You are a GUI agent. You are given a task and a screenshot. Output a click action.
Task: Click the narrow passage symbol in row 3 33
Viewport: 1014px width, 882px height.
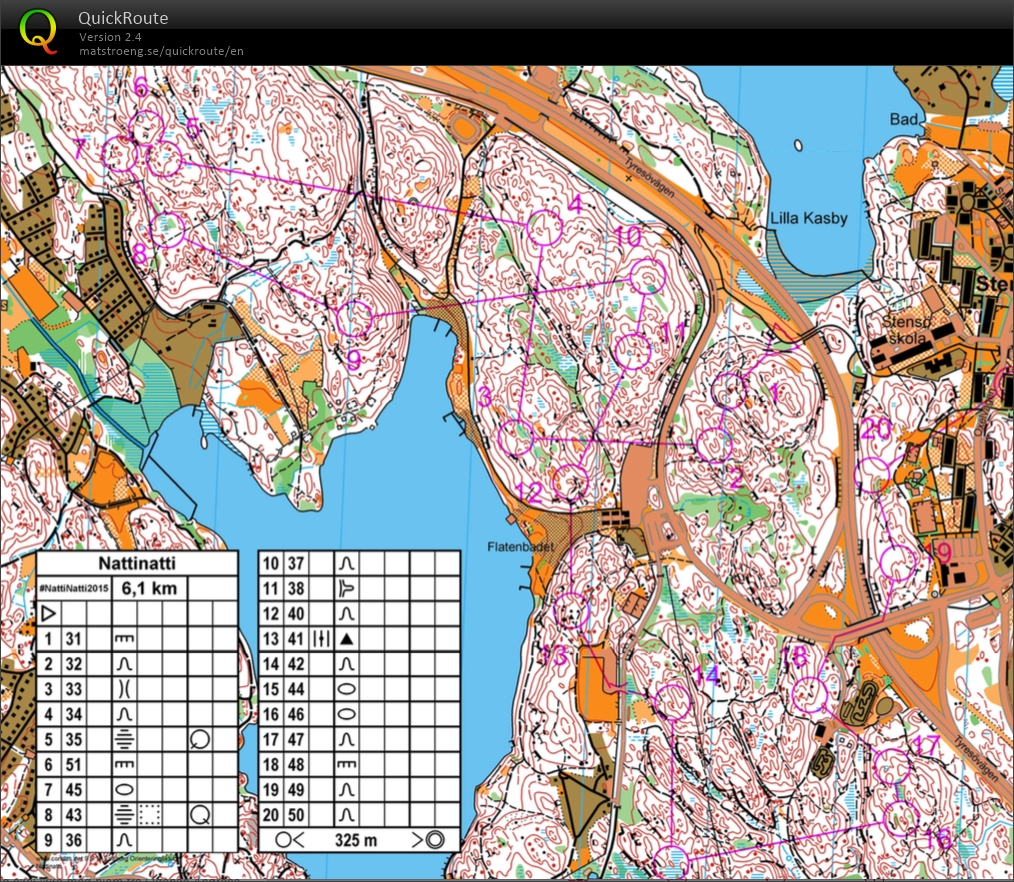(x=124, y=689)
